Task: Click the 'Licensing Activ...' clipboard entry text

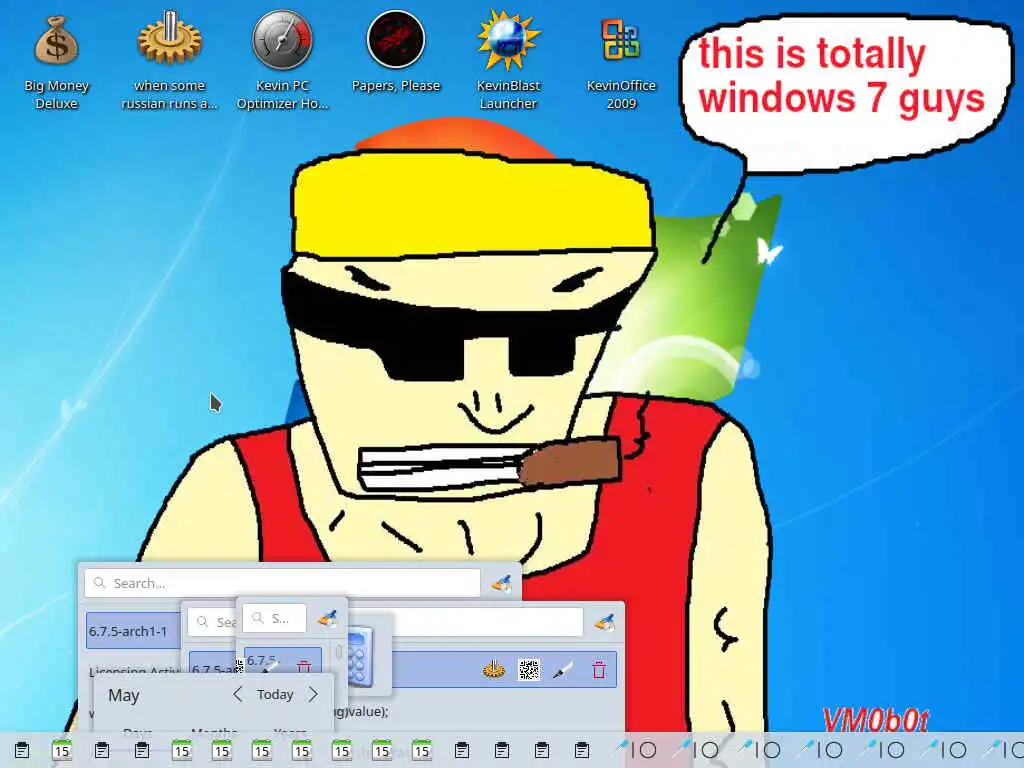Action: (x=135, y=670)
